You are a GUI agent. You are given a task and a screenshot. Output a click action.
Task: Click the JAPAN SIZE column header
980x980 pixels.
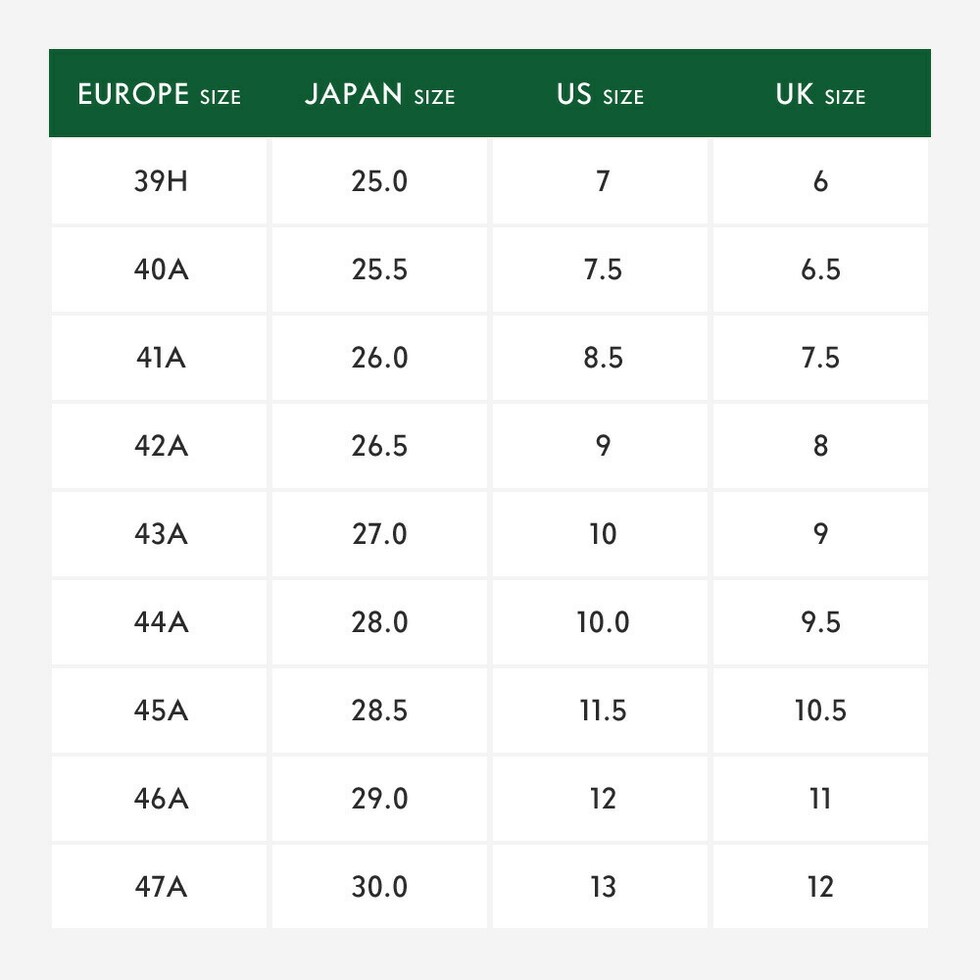[x=380, y=95]
